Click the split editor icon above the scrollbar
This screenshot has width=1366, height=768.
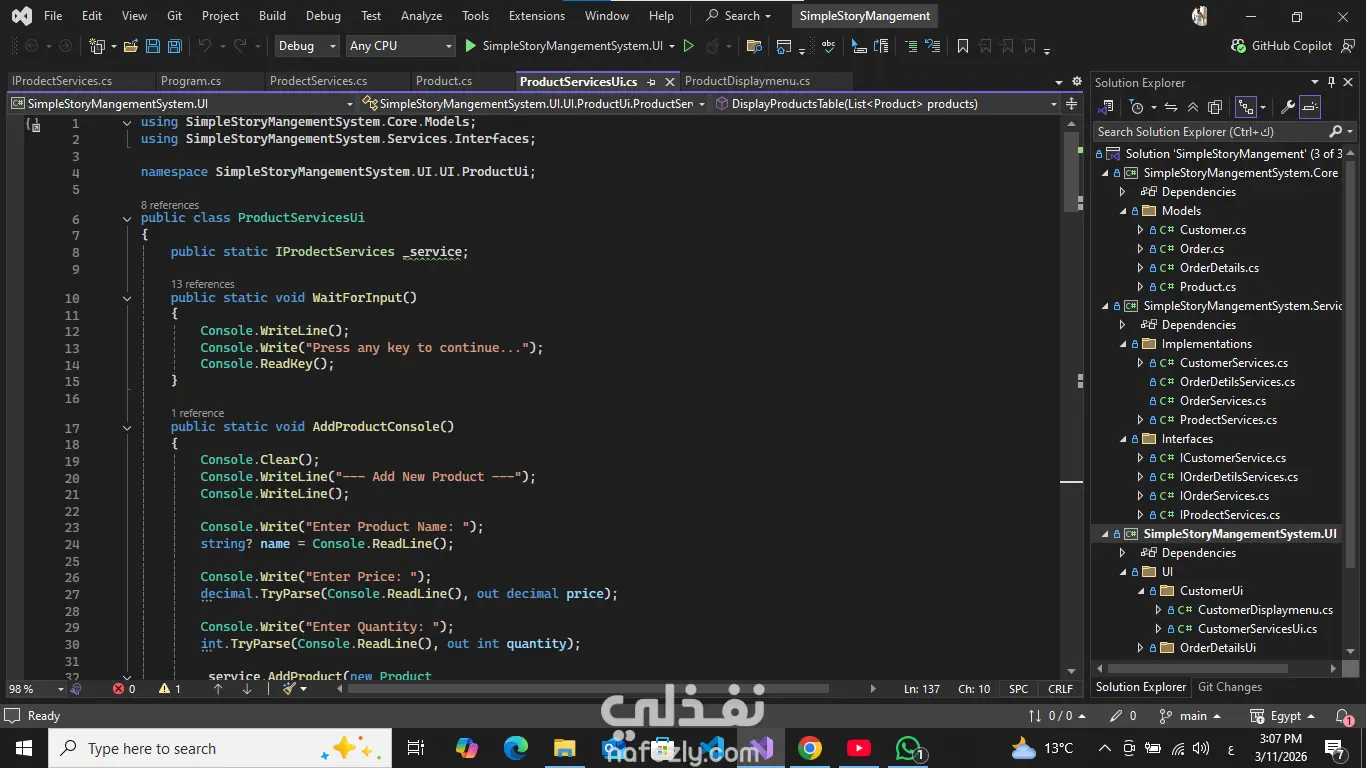1071,103
